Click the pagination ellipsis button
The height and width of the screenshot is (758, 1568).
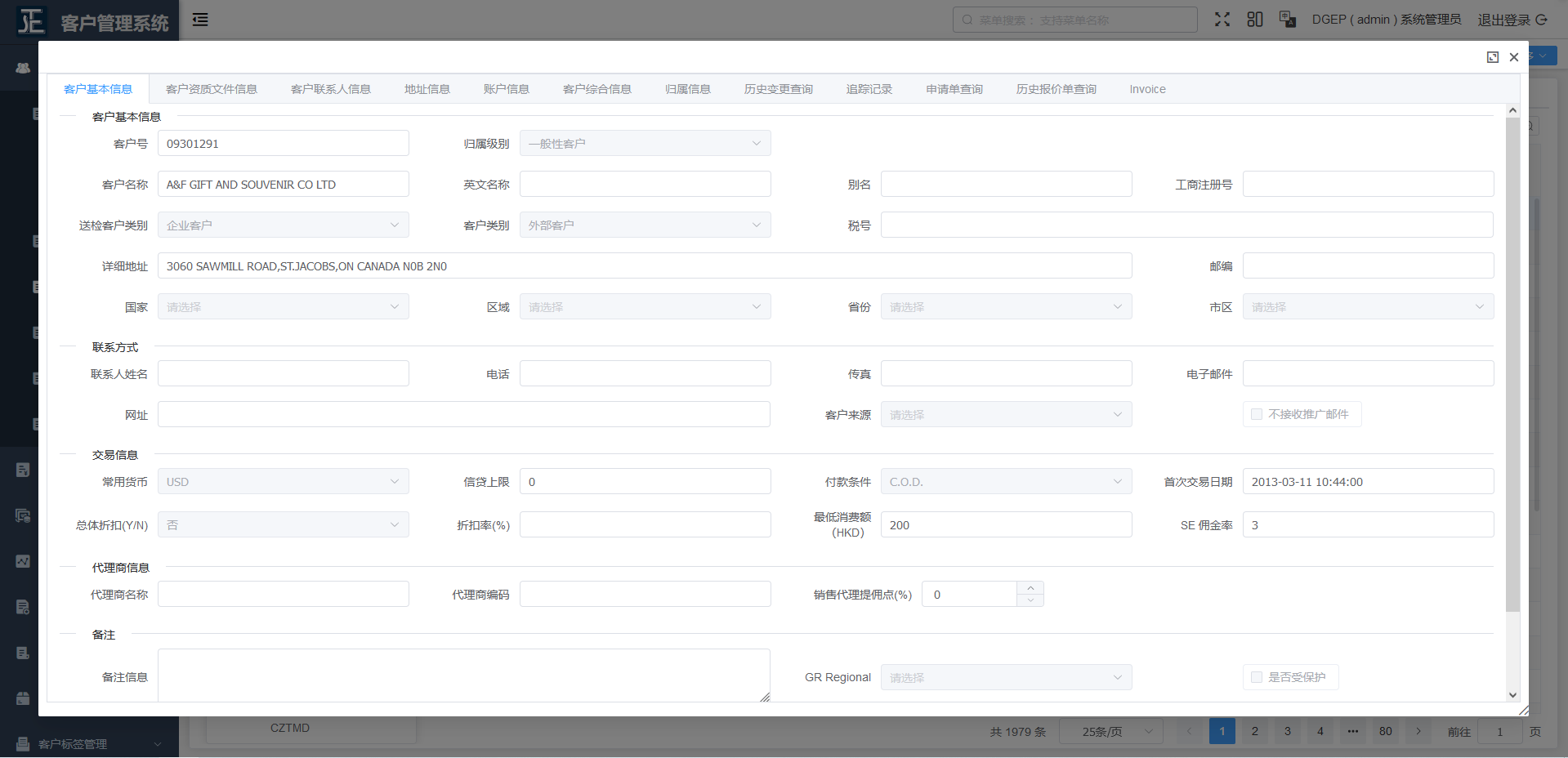[1353, 731]
